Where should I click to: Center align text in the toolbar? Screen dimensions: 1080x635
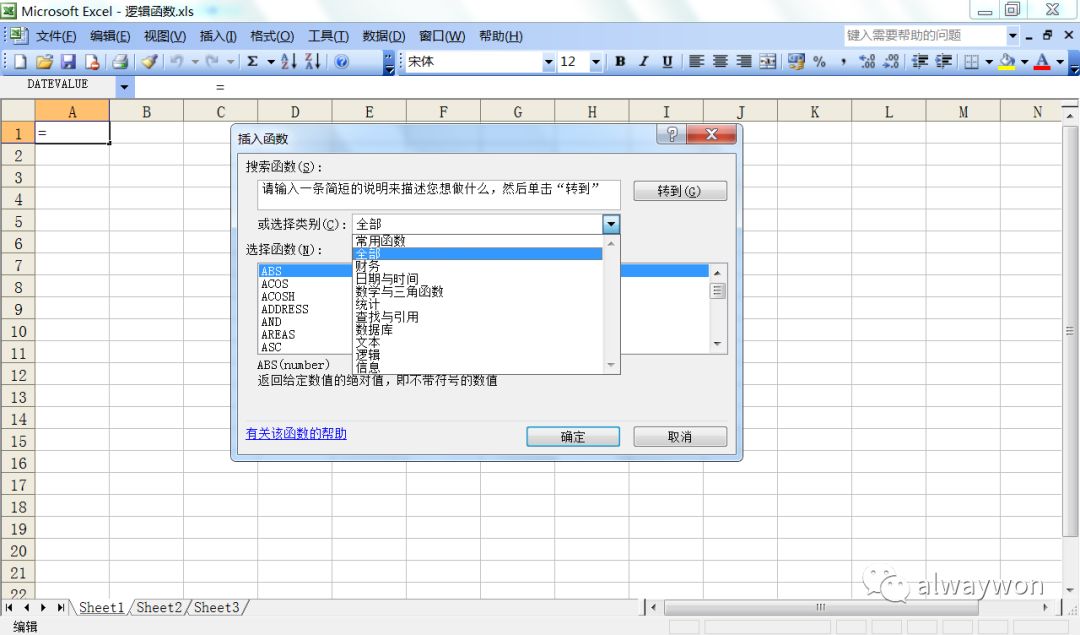pyautogui.click(x=720, y=61)
